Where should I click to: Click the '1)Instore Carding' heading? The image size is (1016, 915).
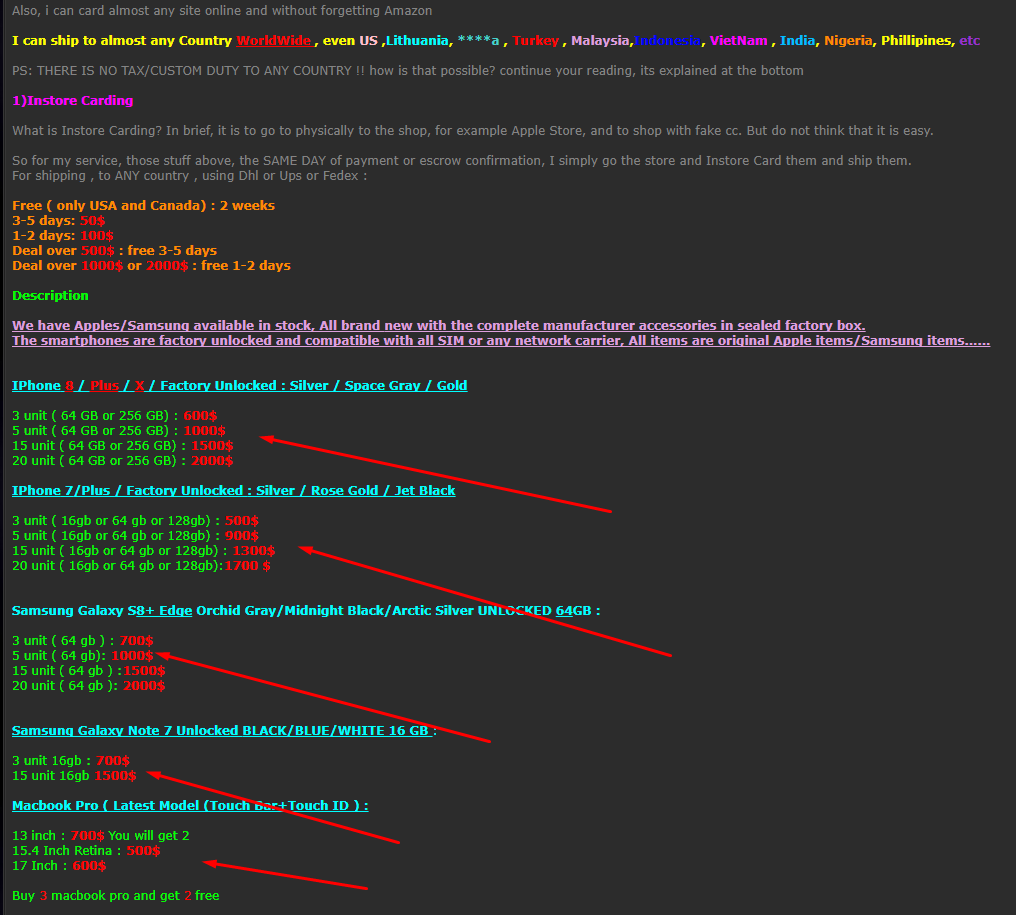[73, 100]
